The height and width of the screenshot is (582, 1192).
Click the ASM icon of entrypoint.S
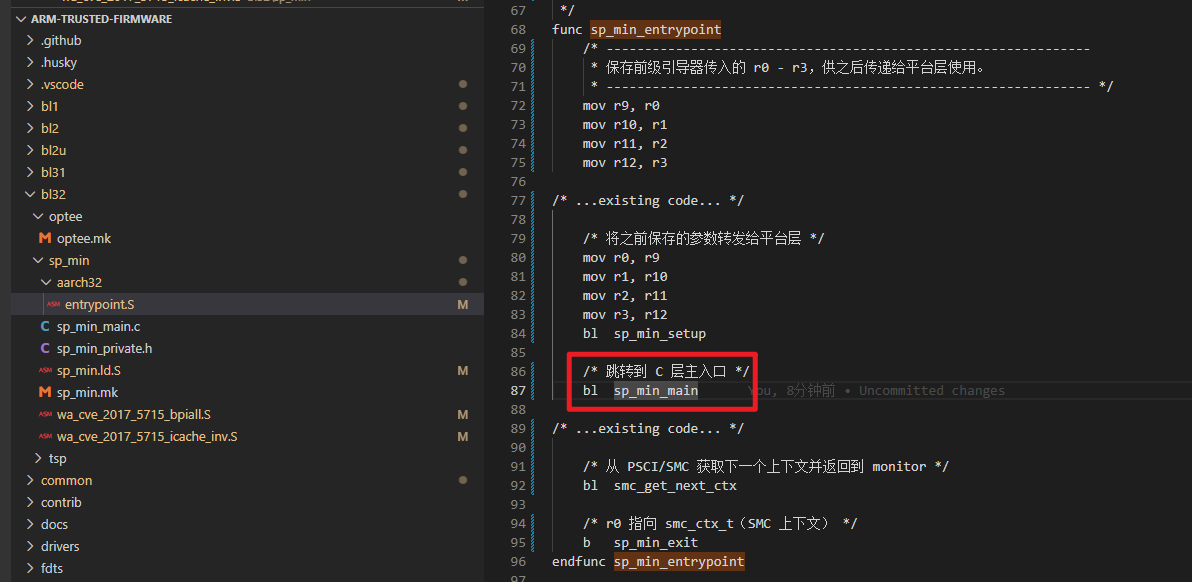pos(53,305)
